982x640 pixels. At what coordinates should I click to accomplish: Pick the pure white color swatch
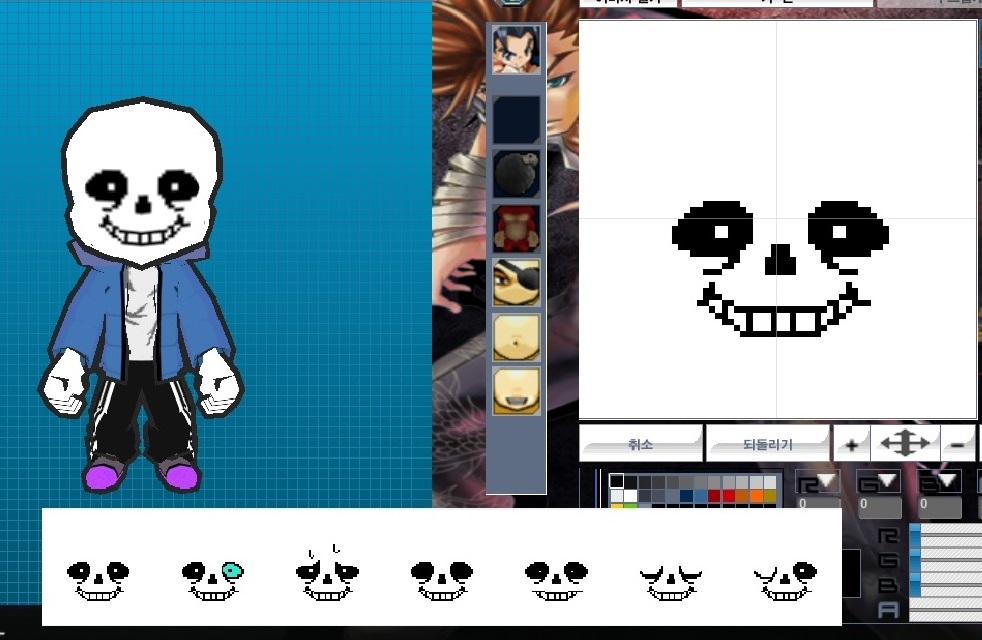click(x=631, y=496)
